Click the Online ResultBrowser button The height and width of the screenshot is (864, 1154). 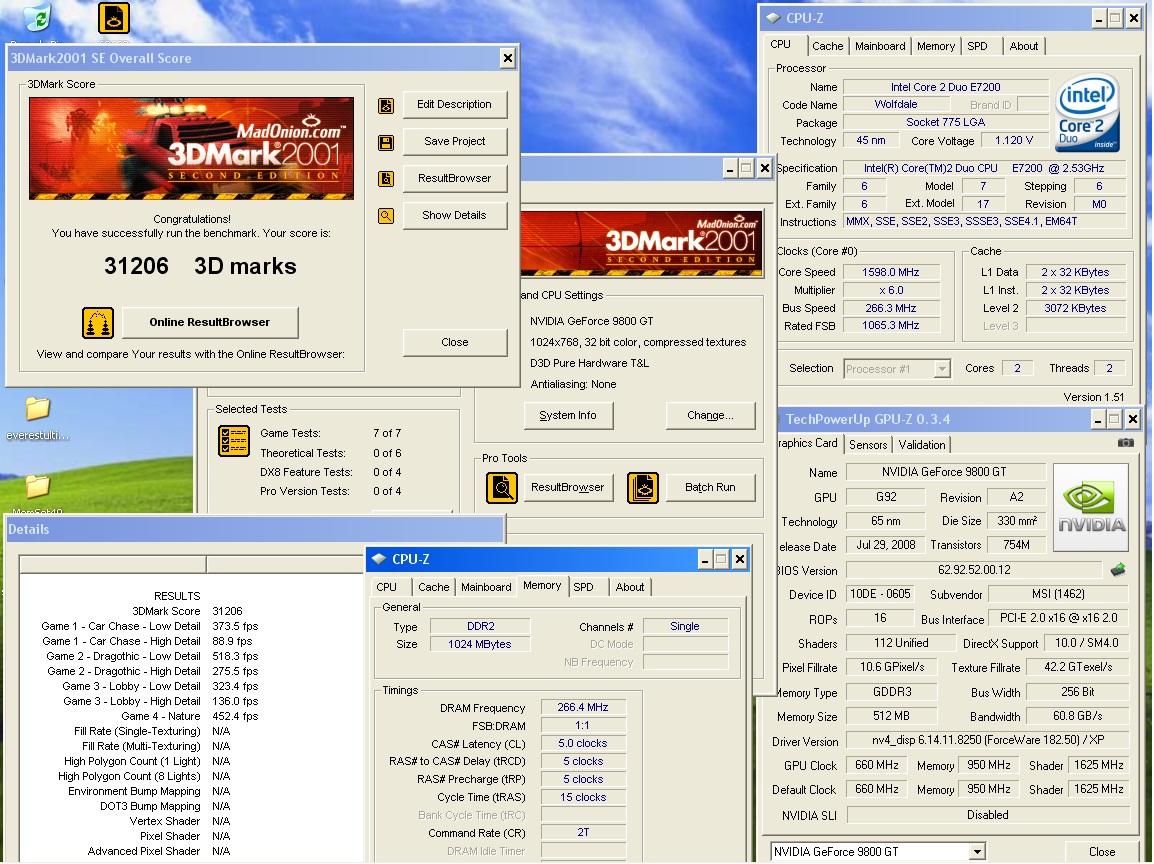click(210, 322)
